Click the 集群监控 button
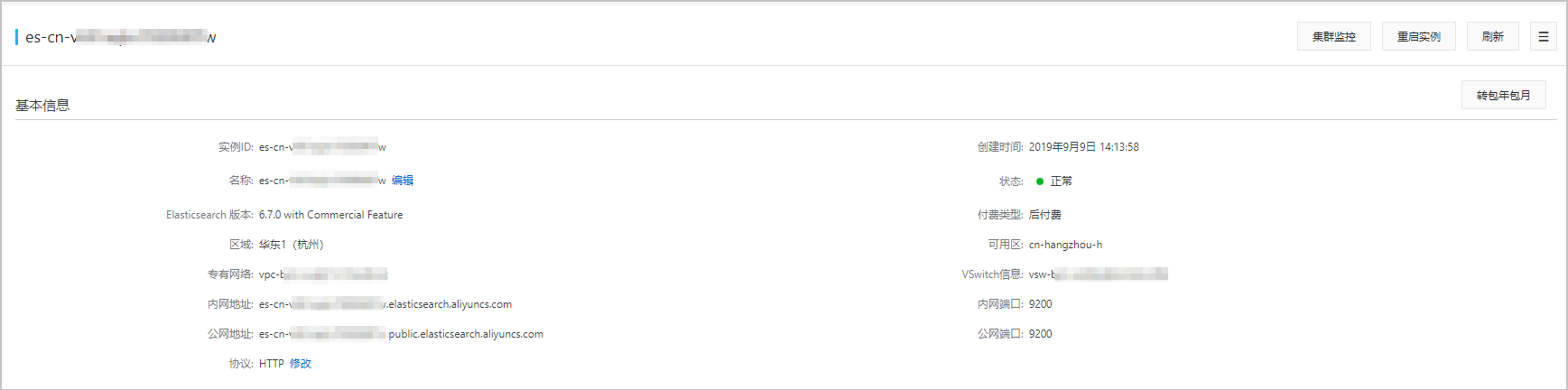 [x=1333, y=37]
